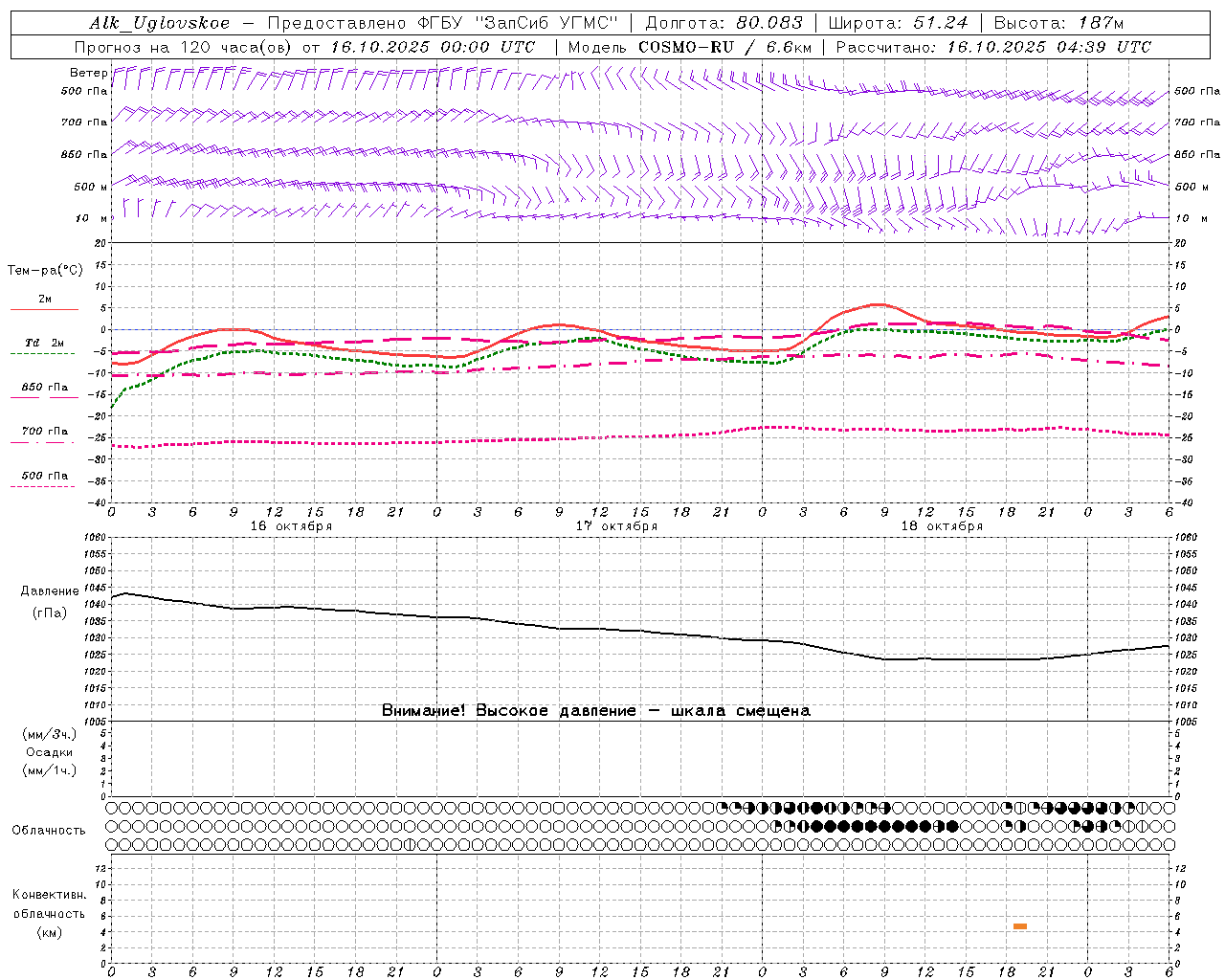The image size is (1225, 980).
Task: Click the 16 октября date label
Action: [x=291, y=526]
